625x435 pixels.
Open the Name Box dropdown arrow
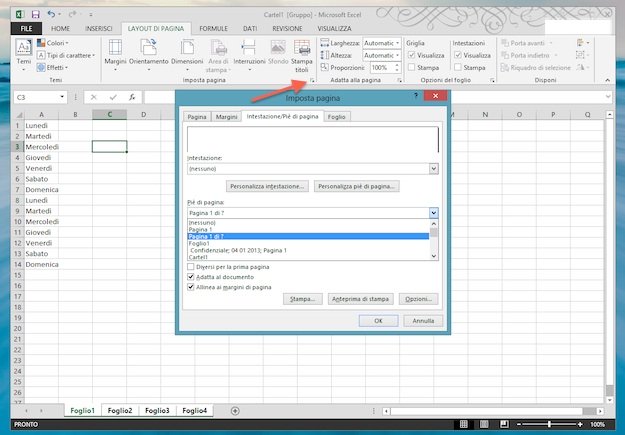pyautogui.click(x=62, y=97)
